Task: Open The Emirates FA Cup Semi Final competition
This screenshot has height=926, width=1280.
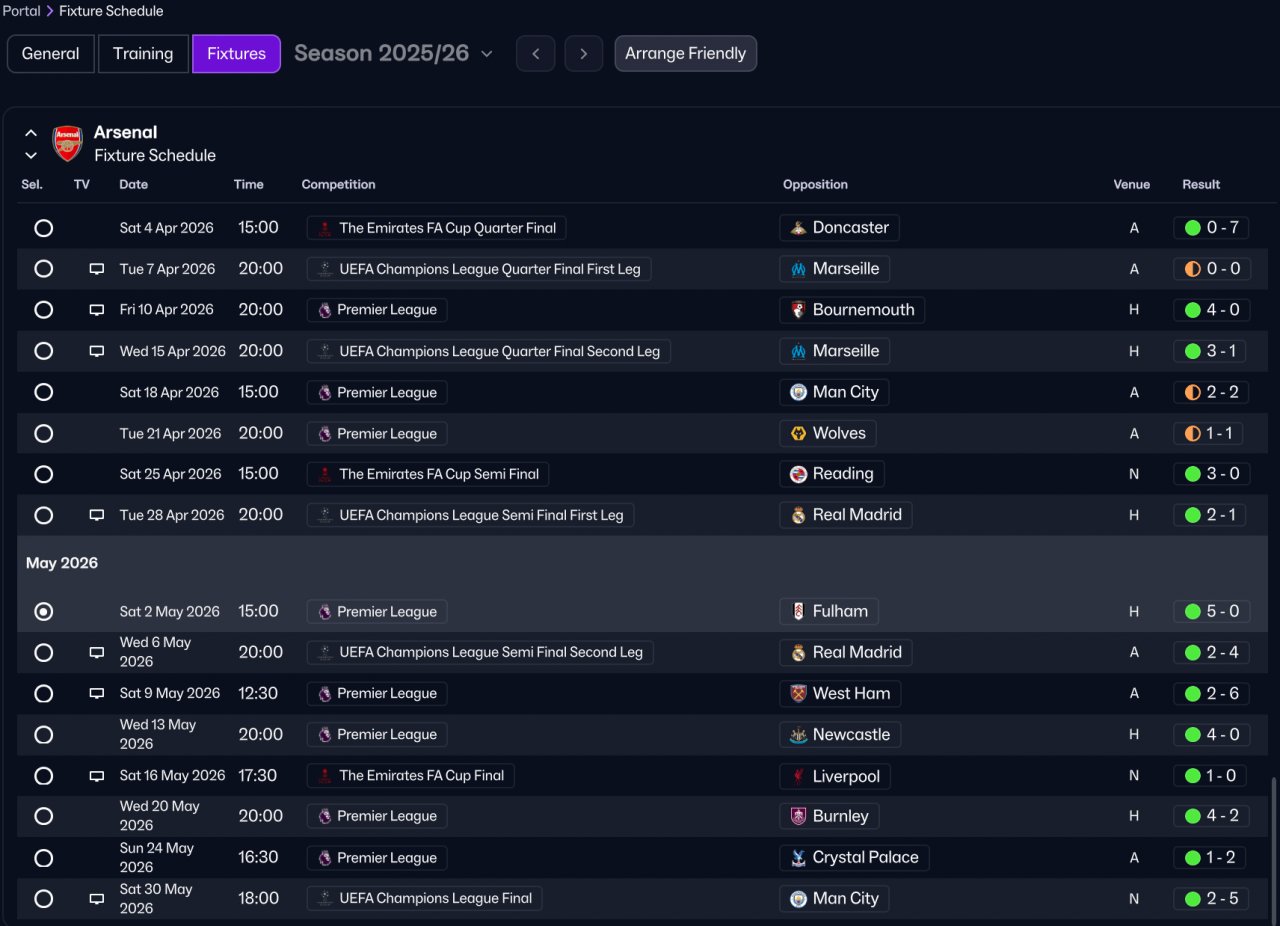Action: click(428, 474)
